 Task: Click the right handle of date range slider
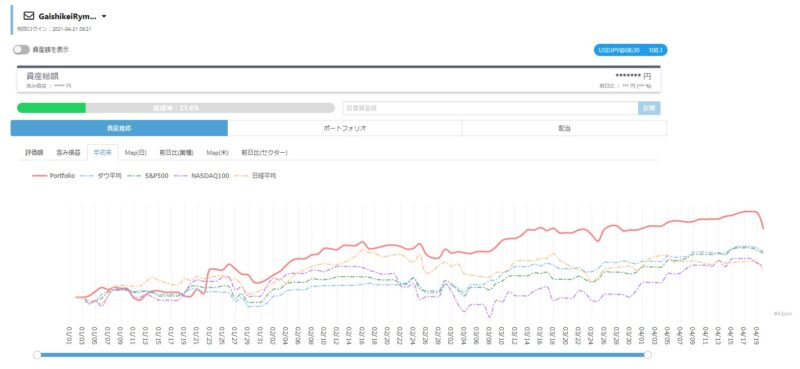click(647, 355)
